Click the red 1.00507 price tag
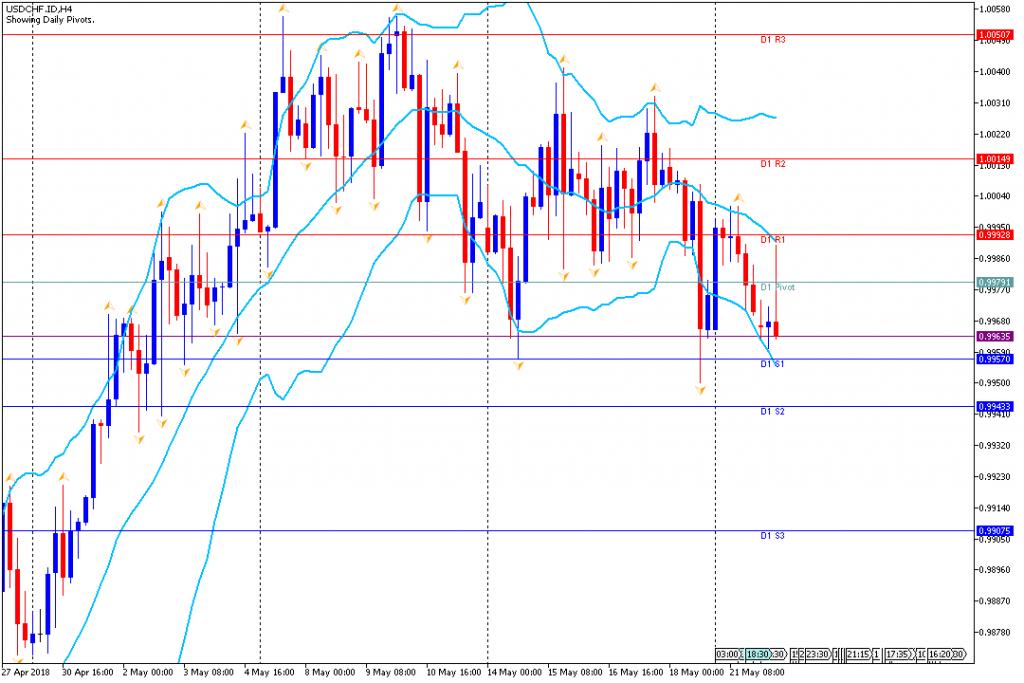Screen dimensions: 1024x683 point(996,34)
